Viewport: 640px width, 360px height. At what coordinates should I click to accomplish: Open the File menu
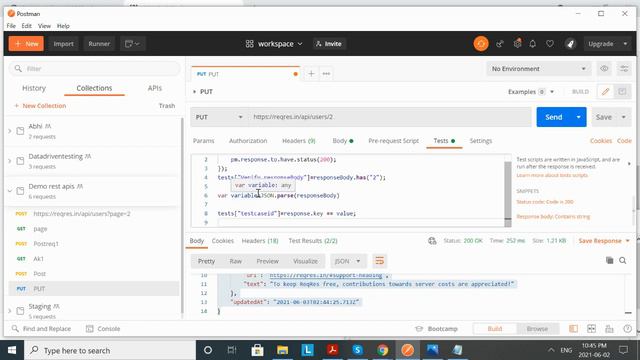pos(11,26)
